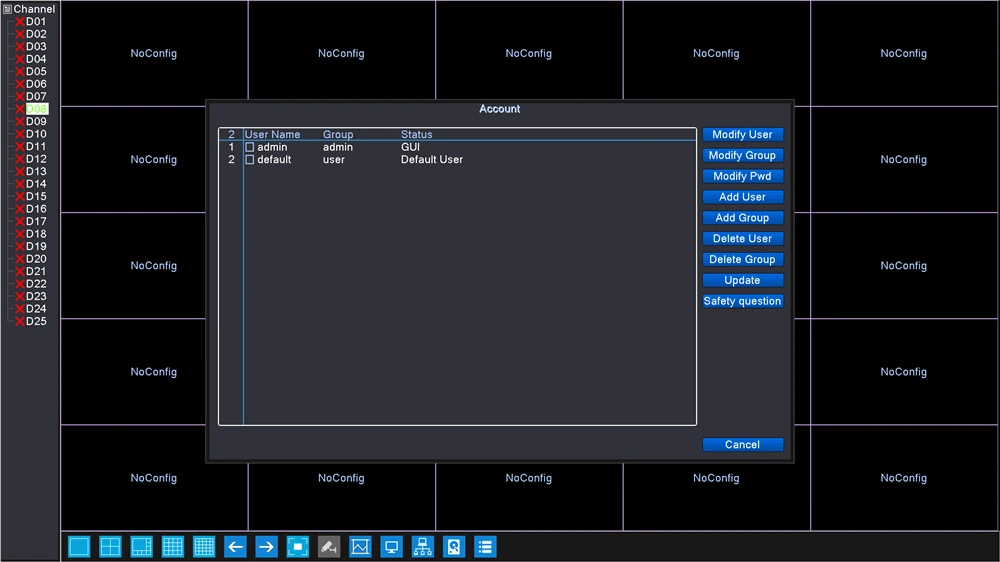
Task: Tick the default user checkbox
Action: coord(249,159)
